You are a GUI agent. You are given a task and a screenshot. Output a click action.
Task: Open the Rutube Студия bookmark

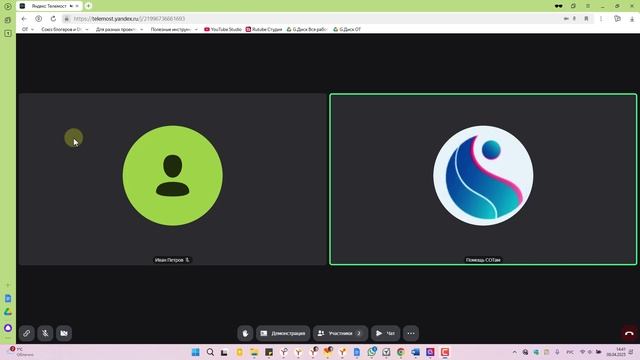[264, 29]
